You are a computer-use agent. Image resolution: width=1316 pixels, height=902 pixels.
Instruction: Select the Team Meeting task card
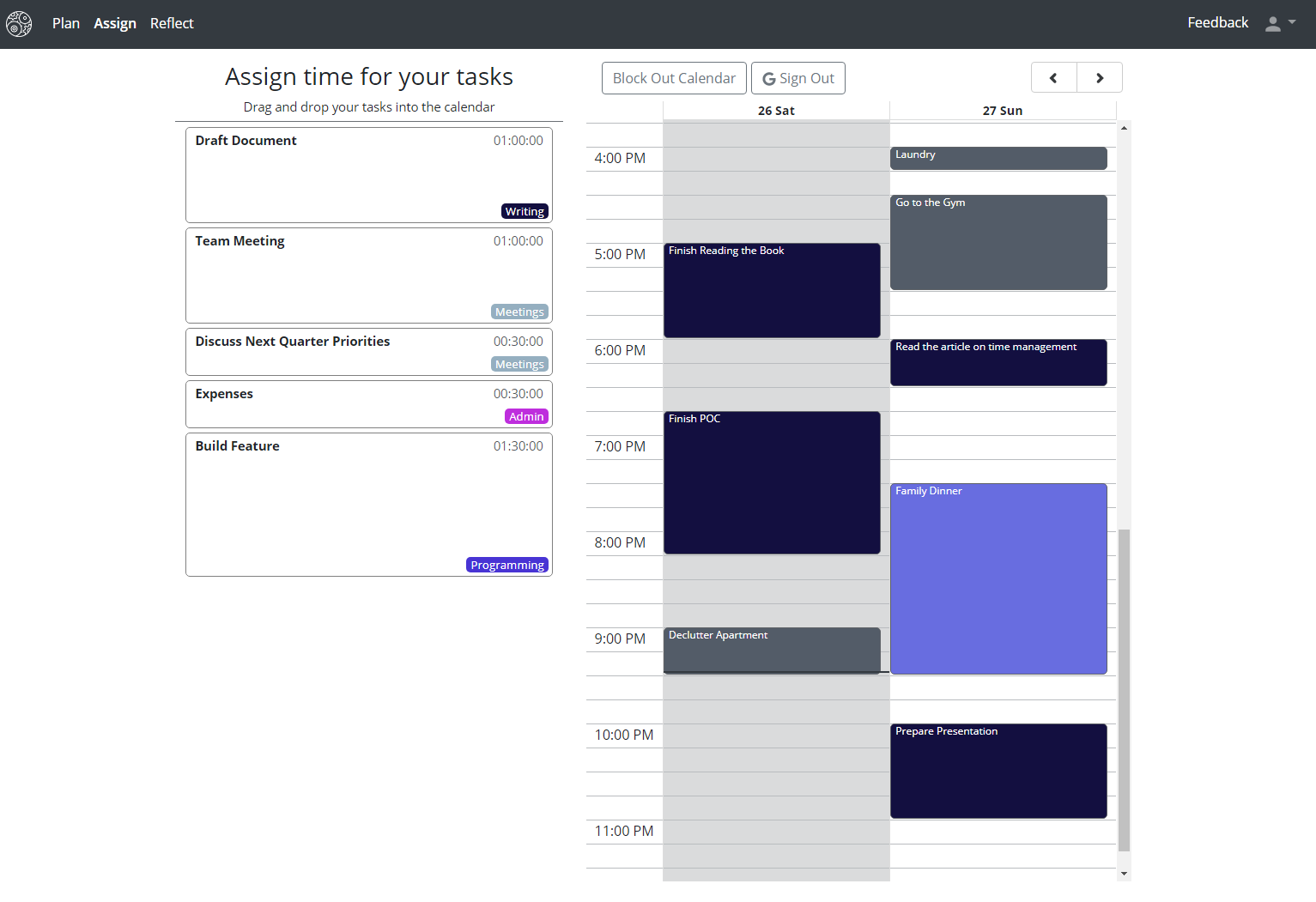[x=369, y=275]
